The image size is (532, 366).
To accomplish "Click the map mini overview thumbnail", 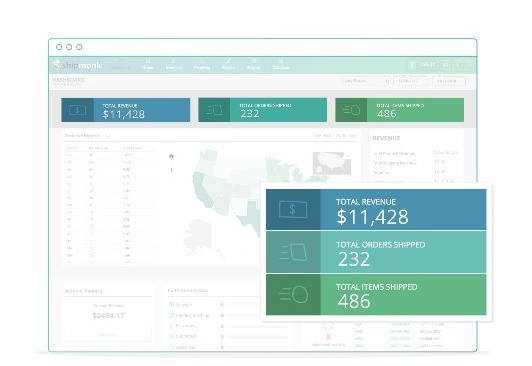I will pyautogui.click(x=332, y=163).
